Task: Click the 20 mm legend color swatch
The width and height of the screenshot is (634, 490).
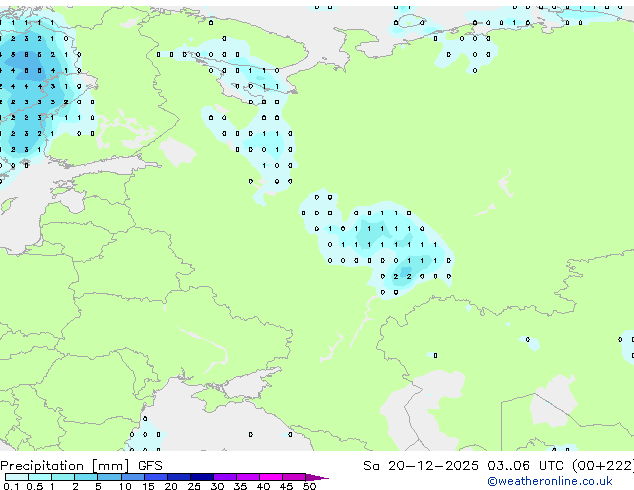Action: 178,477
